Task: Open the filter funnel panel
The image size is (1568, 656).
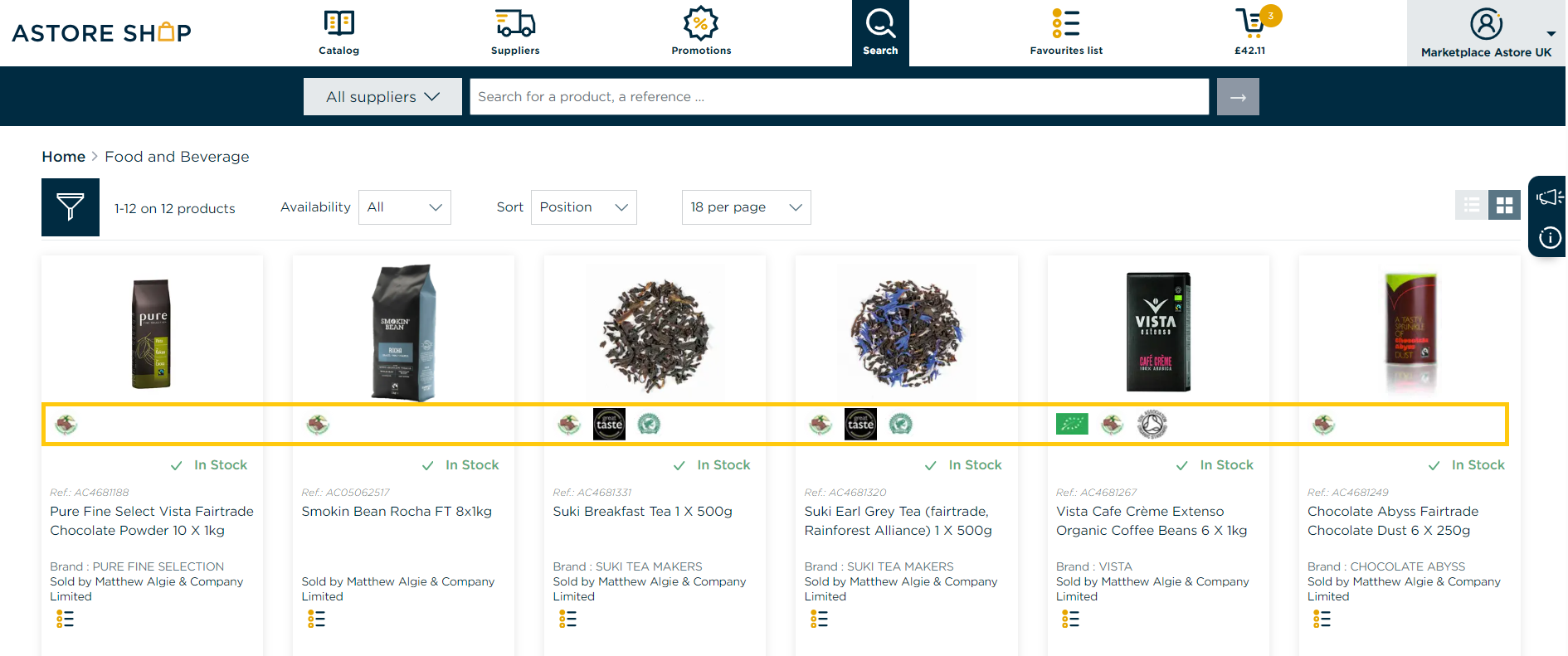Action: [x=71, y=207]
